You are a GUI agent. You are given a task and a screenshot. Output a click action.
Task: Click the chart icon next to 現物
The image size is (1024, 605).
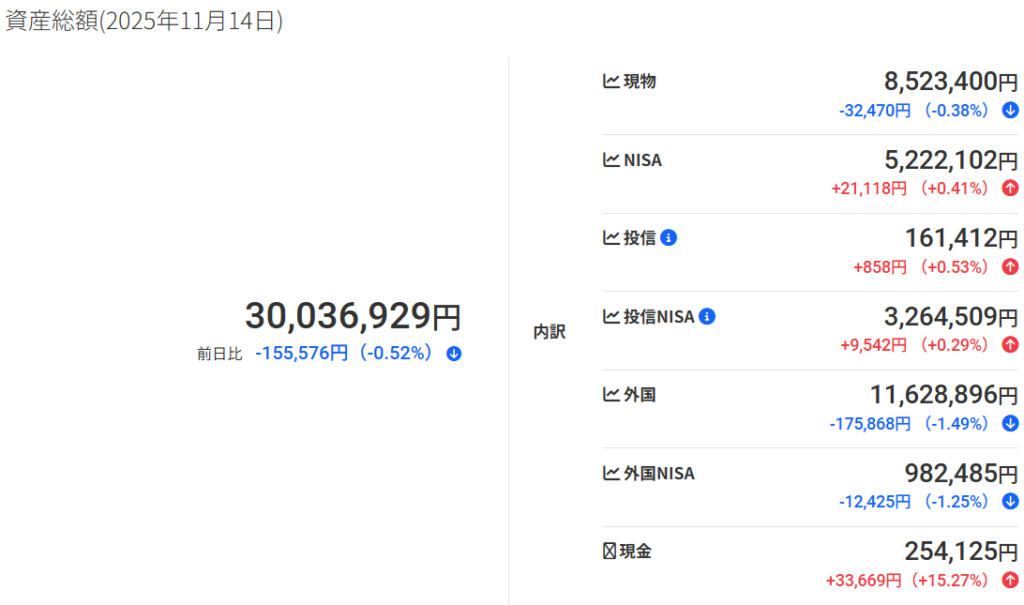coord(611,82)
